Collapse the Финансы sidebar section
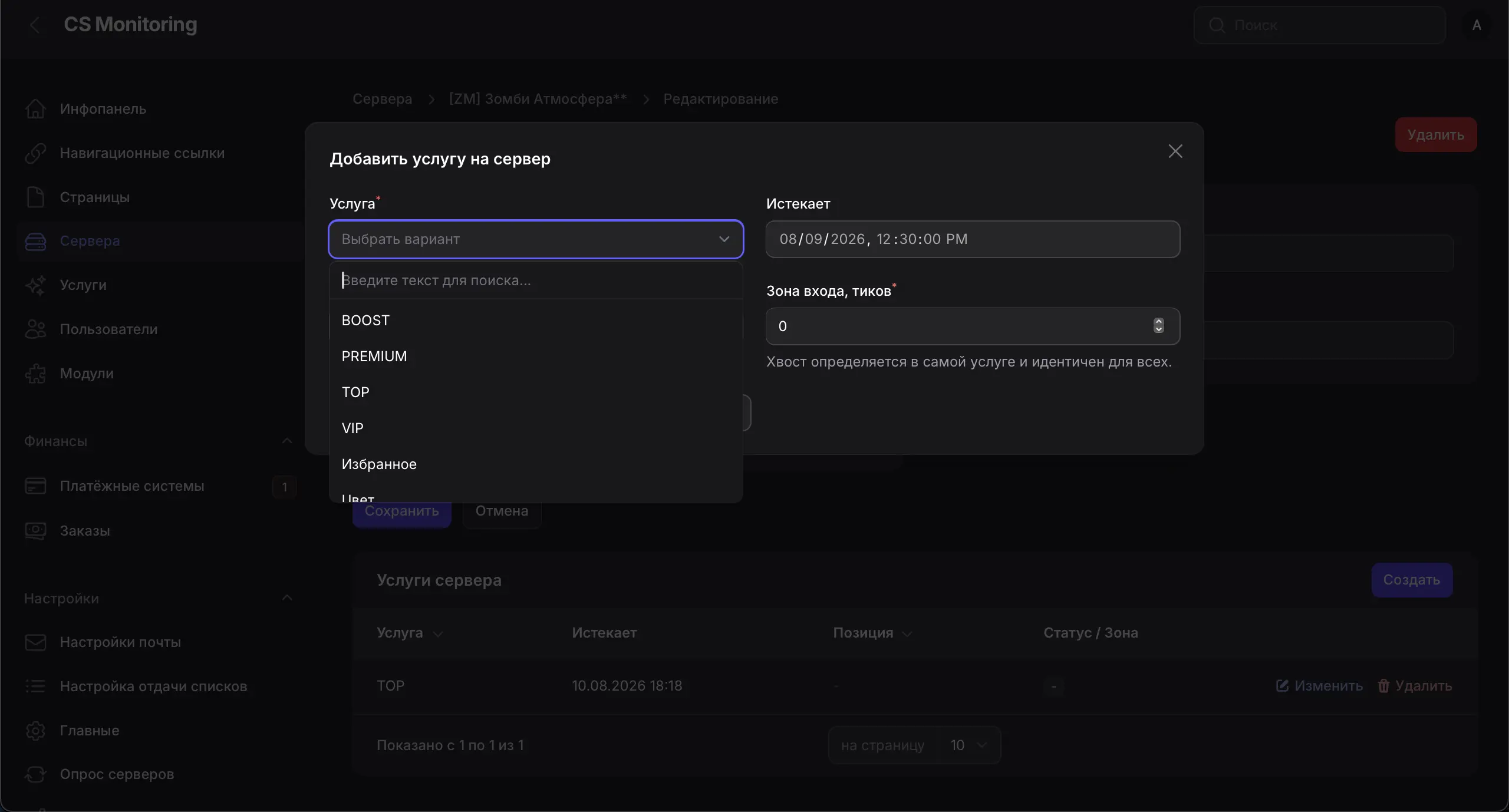 [287, 441]
